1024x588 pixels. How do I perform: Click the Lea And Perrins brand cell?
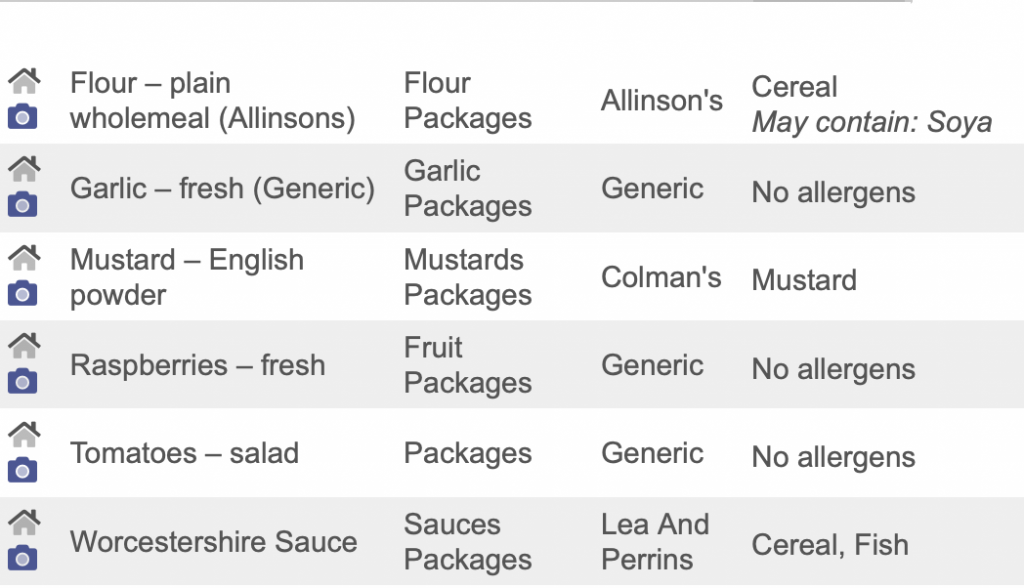click(x=655, y=542)
